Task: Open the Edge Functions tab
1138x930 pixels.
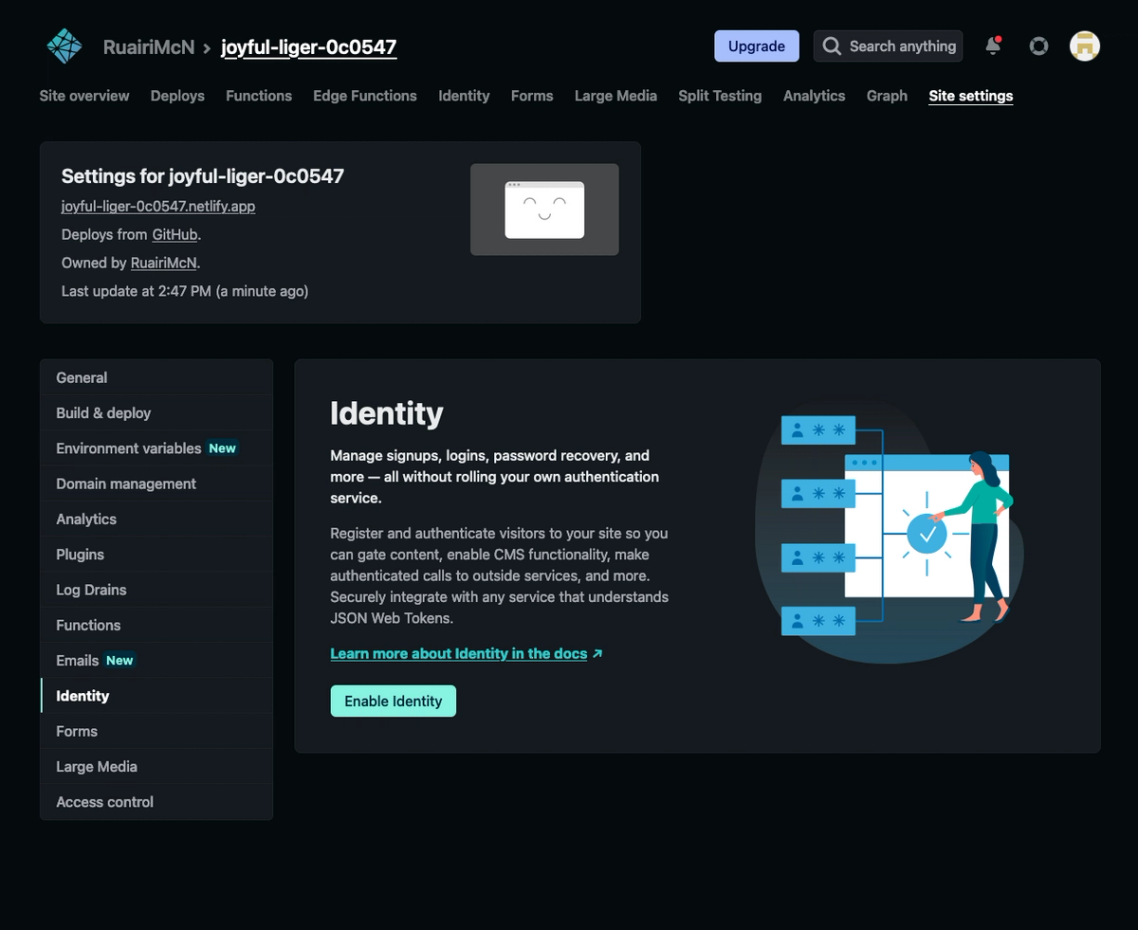Action: pos(364,96)
